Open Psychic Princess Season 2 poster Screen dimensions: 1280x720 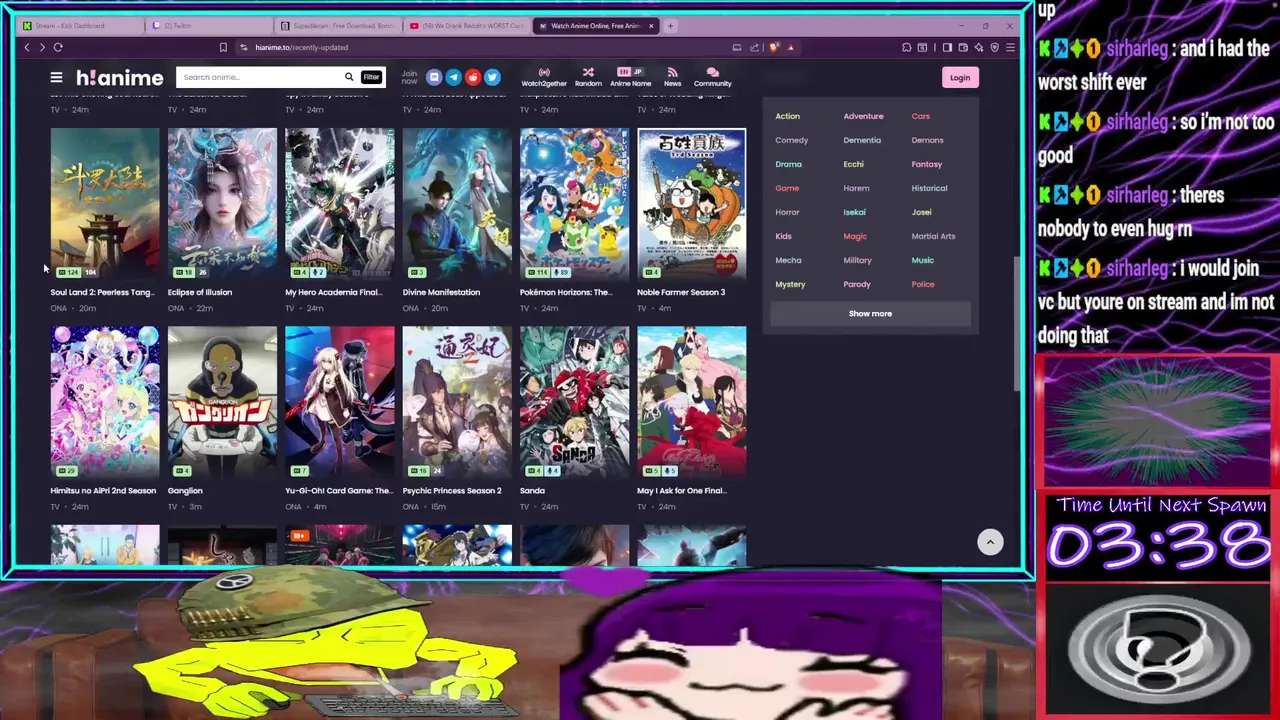(x=457, y=402)
